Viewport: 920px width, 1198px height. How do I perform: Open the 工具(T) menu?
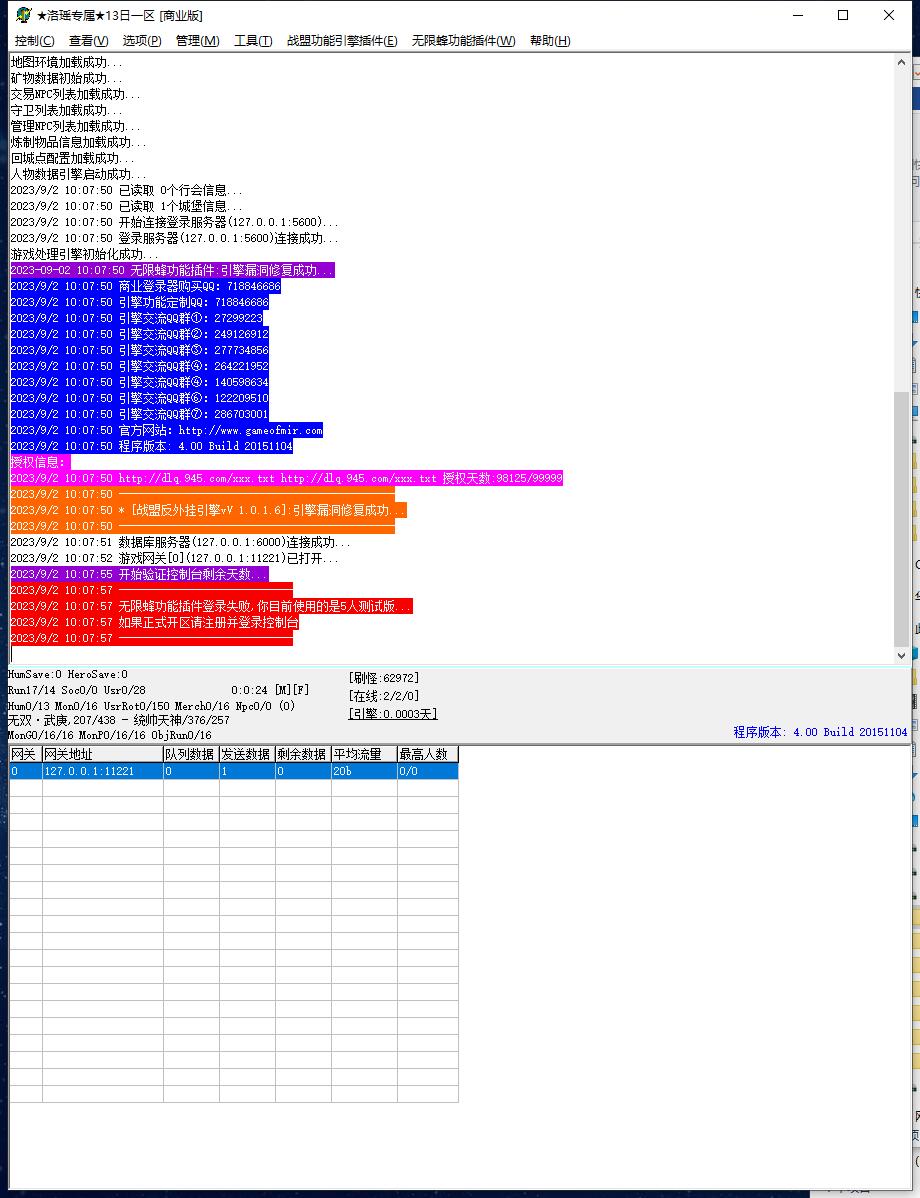[253, 40]
